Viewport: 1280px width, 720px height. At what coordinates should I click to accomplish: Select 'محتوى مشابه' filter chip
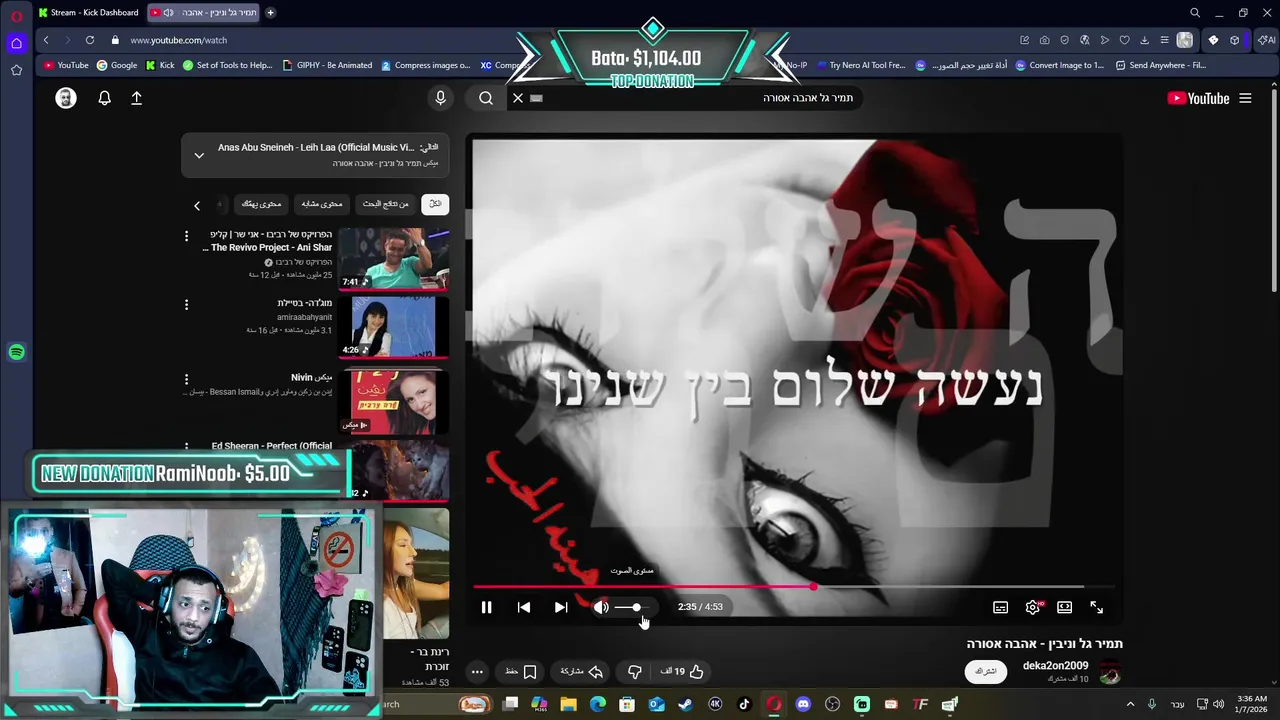(x=322, y=204)
